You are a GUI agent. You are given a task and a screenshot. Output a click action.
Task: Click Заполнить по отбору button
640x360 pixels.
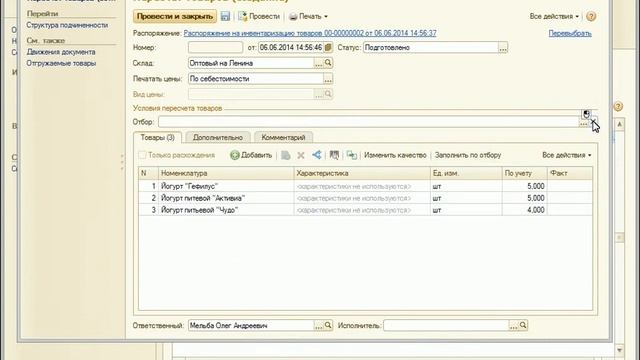point(468,155)
